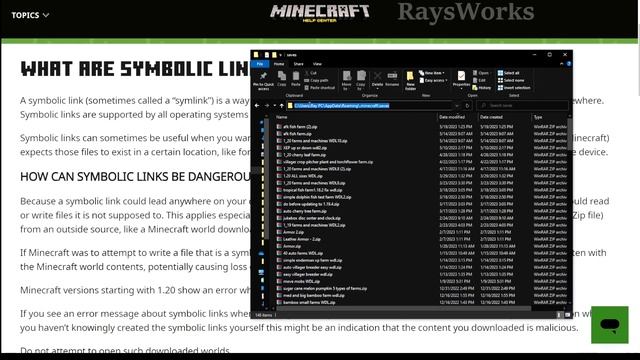Click the Delete ribbon icon

pos(378,79)
